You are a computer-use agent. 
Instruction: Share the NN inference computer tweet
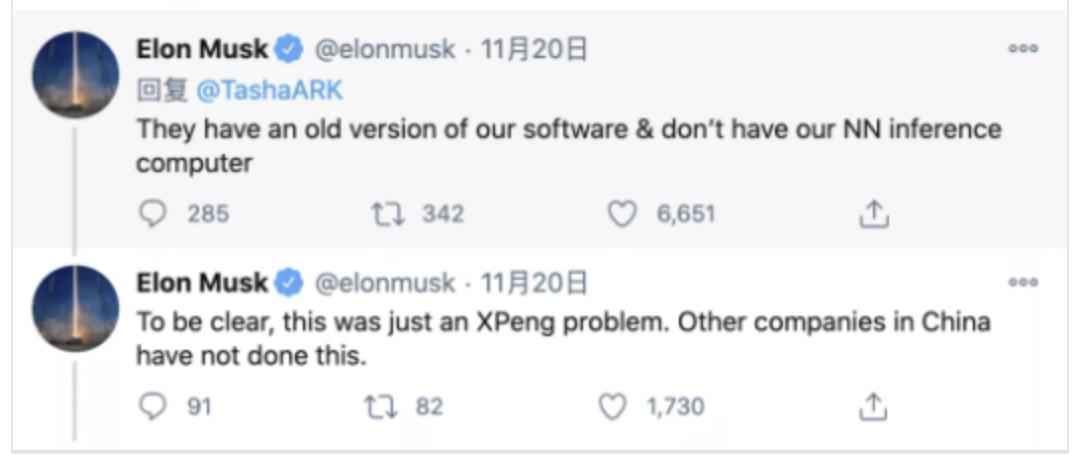[873, 213]
